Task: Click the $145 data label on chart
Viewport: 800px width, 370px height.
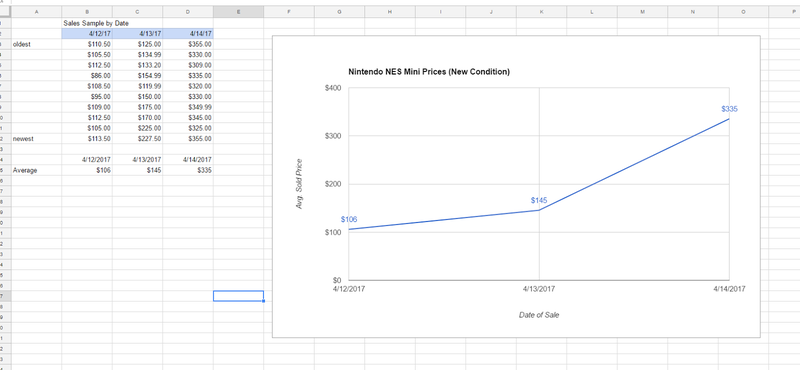Action: (539, 200)
